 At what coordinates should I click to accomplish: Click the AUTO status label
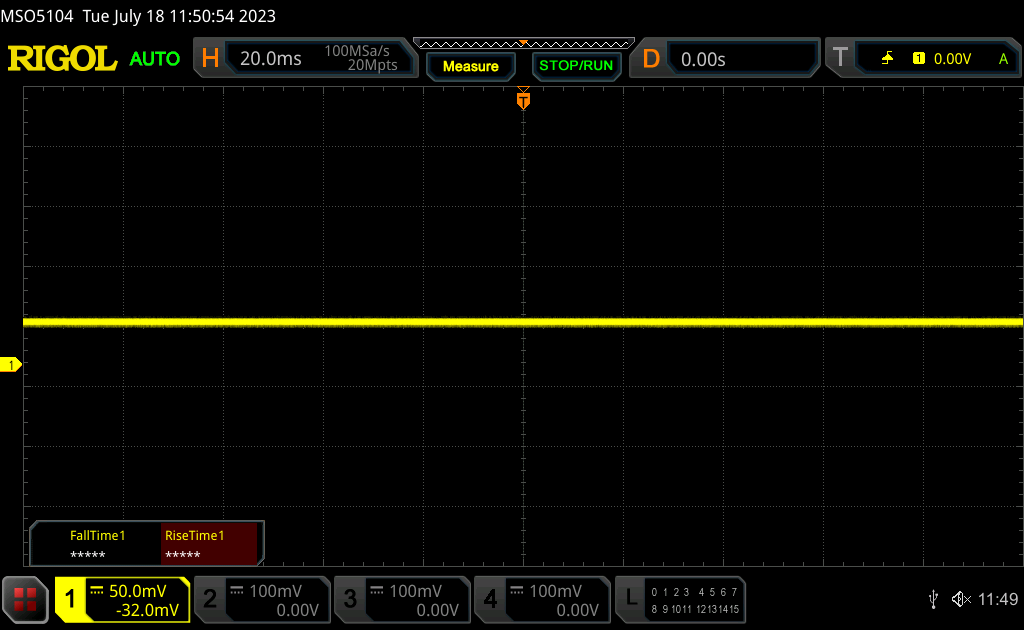[155, 59]
